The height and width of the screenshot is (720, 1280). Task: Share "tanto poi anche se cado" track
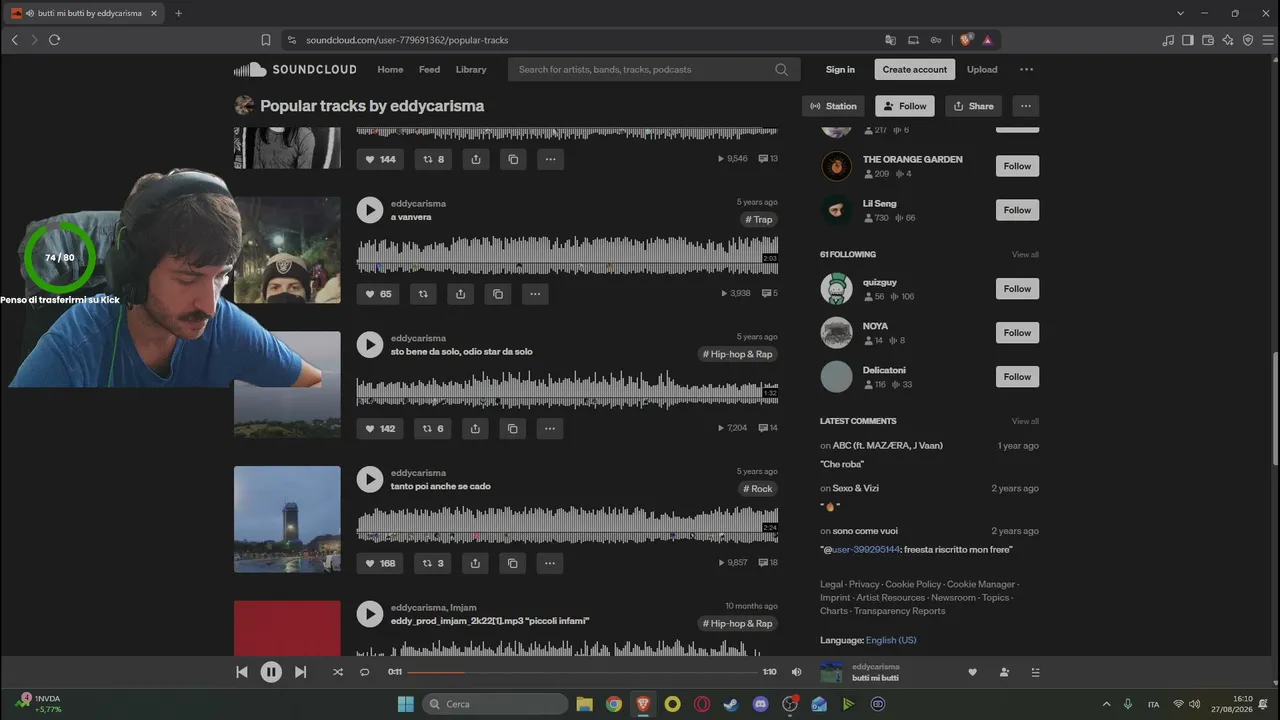pyautogui.click(x=476, y=563)
